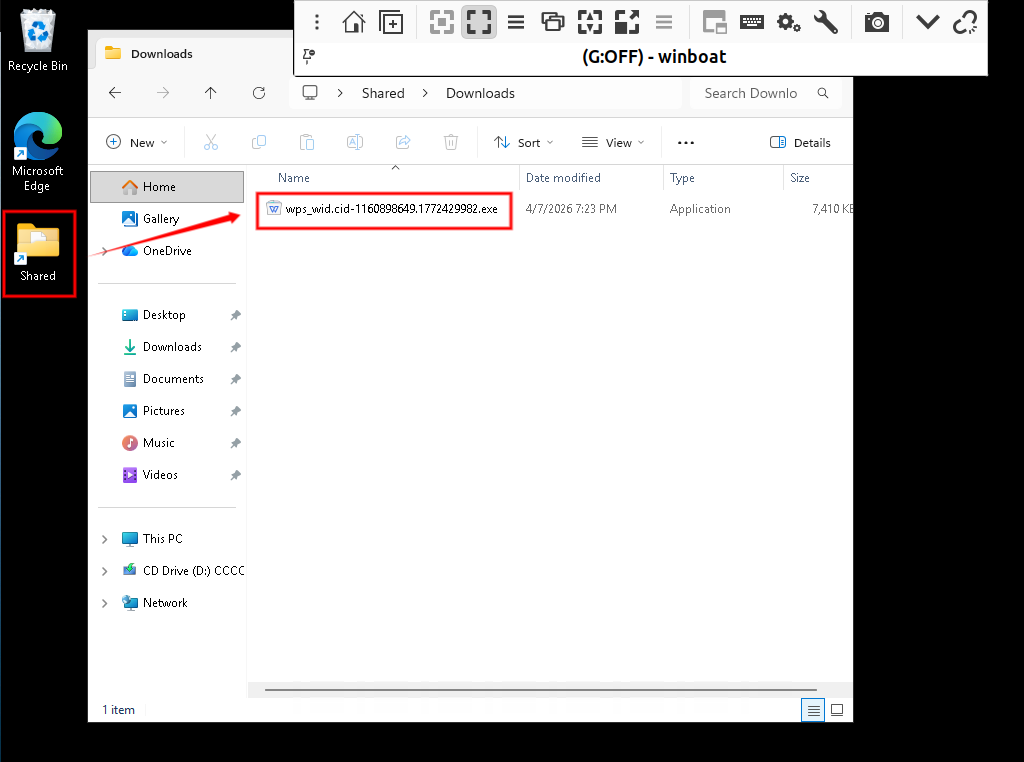1024x762 pixels.
Task: Click the broken-link disconnect icon
Action: pos(965,22)
